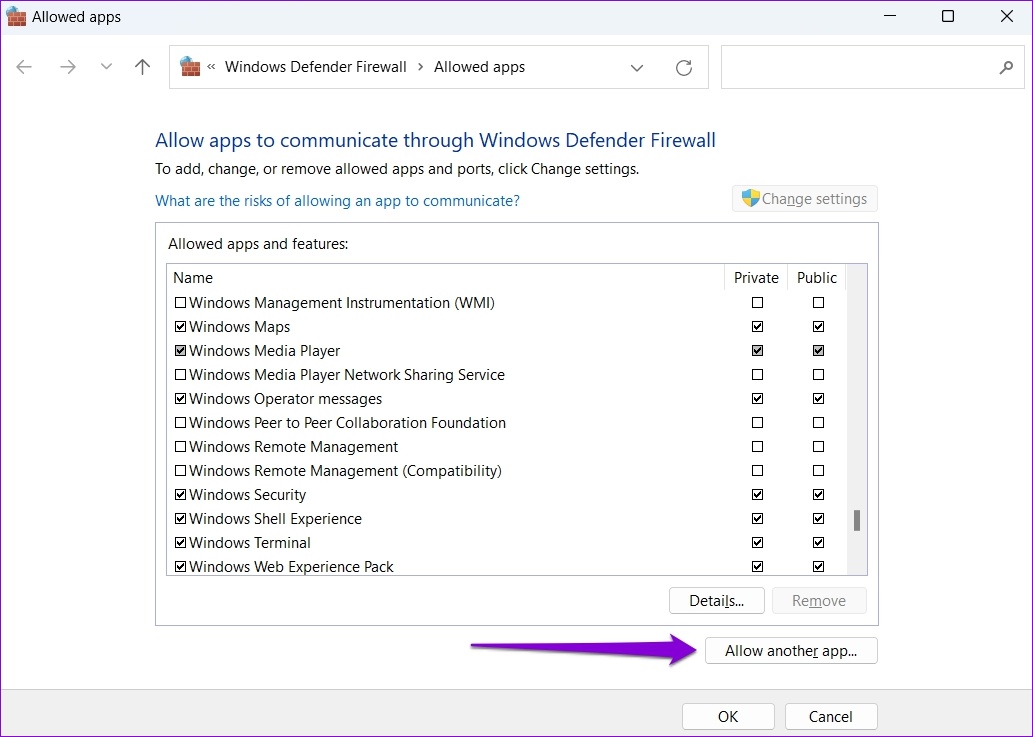Click the Remove button
This screenshot has width=1033, height=737.
(819, 601)
